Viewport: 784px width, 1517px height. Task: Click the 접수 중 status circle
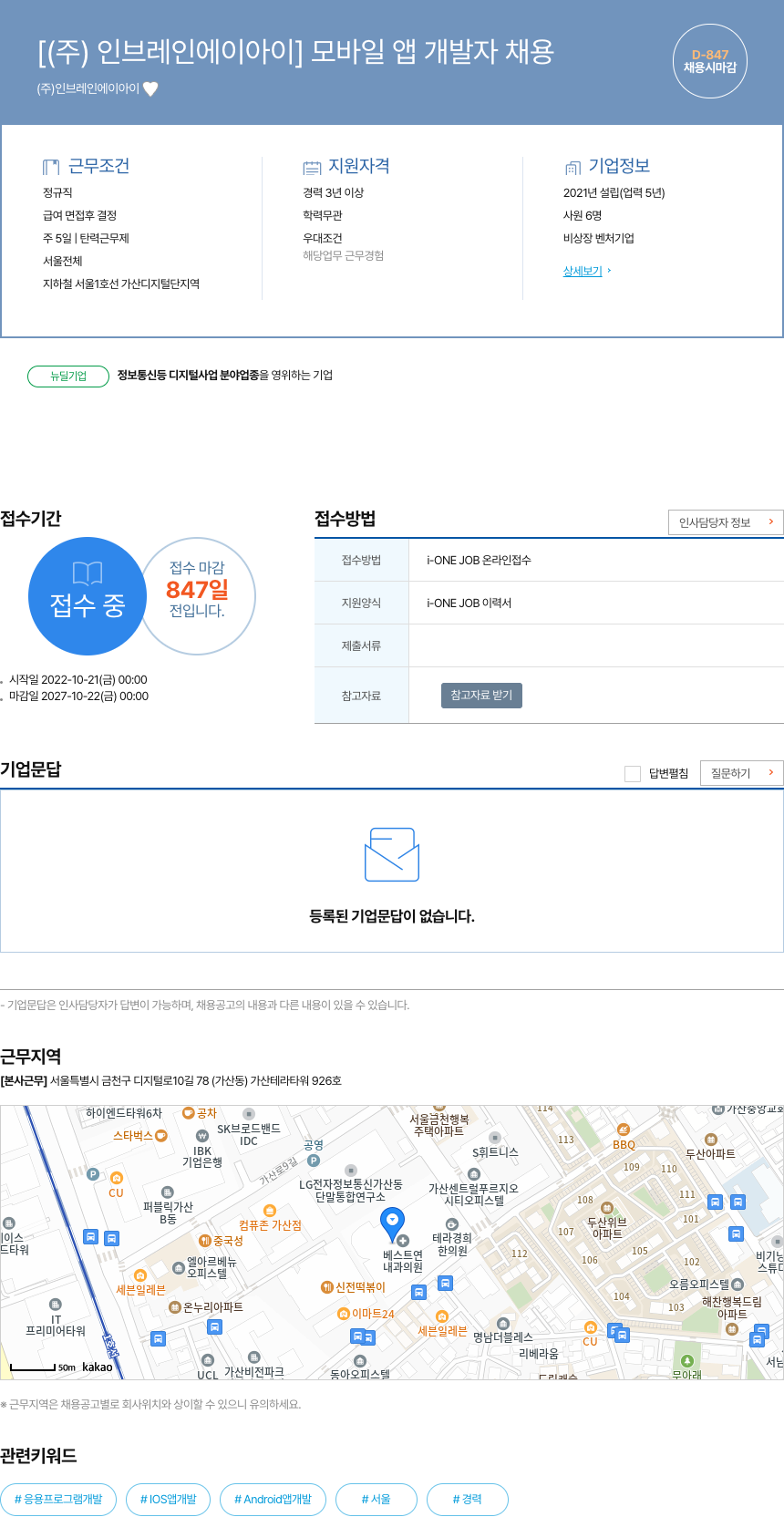tap(88, 596)
